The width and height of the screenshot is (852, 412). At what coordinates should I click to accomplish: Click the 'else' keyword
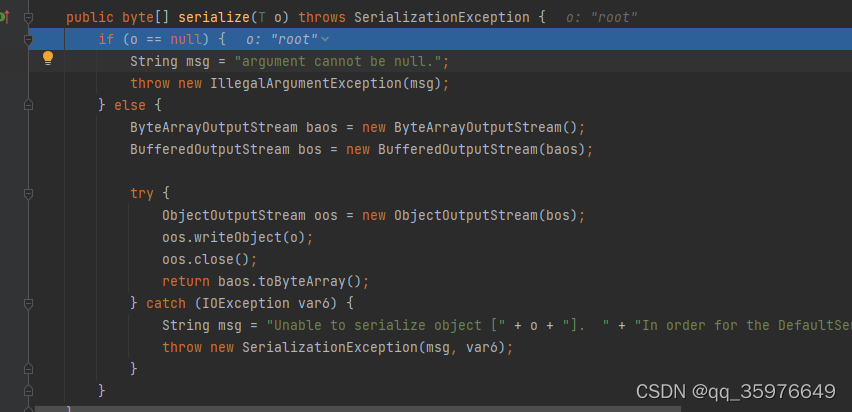(x=130, y=105)
